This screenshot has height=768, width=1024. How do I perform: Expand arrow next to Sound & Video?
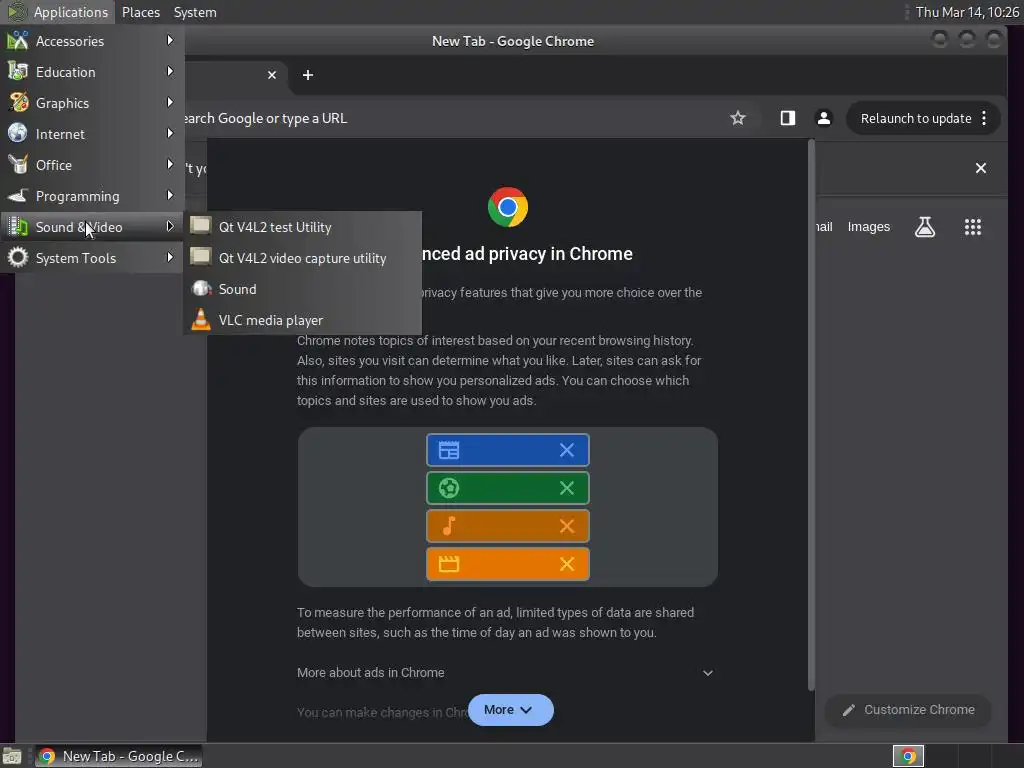[x=170, y=227]
